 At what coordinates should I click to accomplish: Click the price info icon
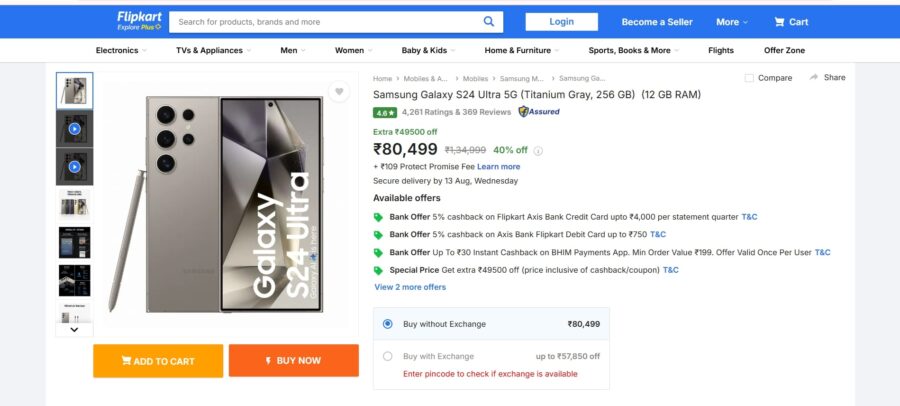click(538, 151)
